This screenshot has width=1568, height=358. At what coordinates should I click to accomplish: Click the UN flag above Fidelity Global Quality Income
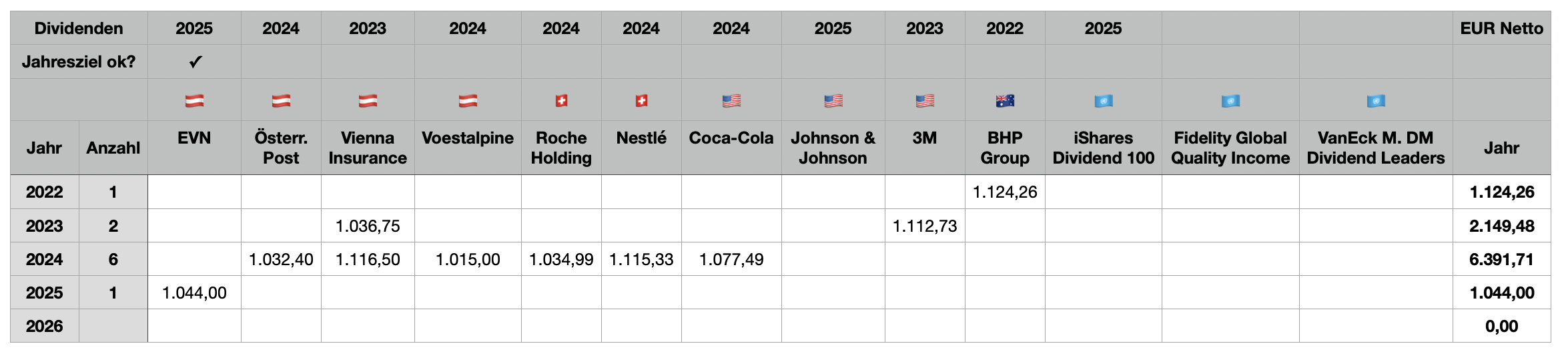(x=1230, y=101)
